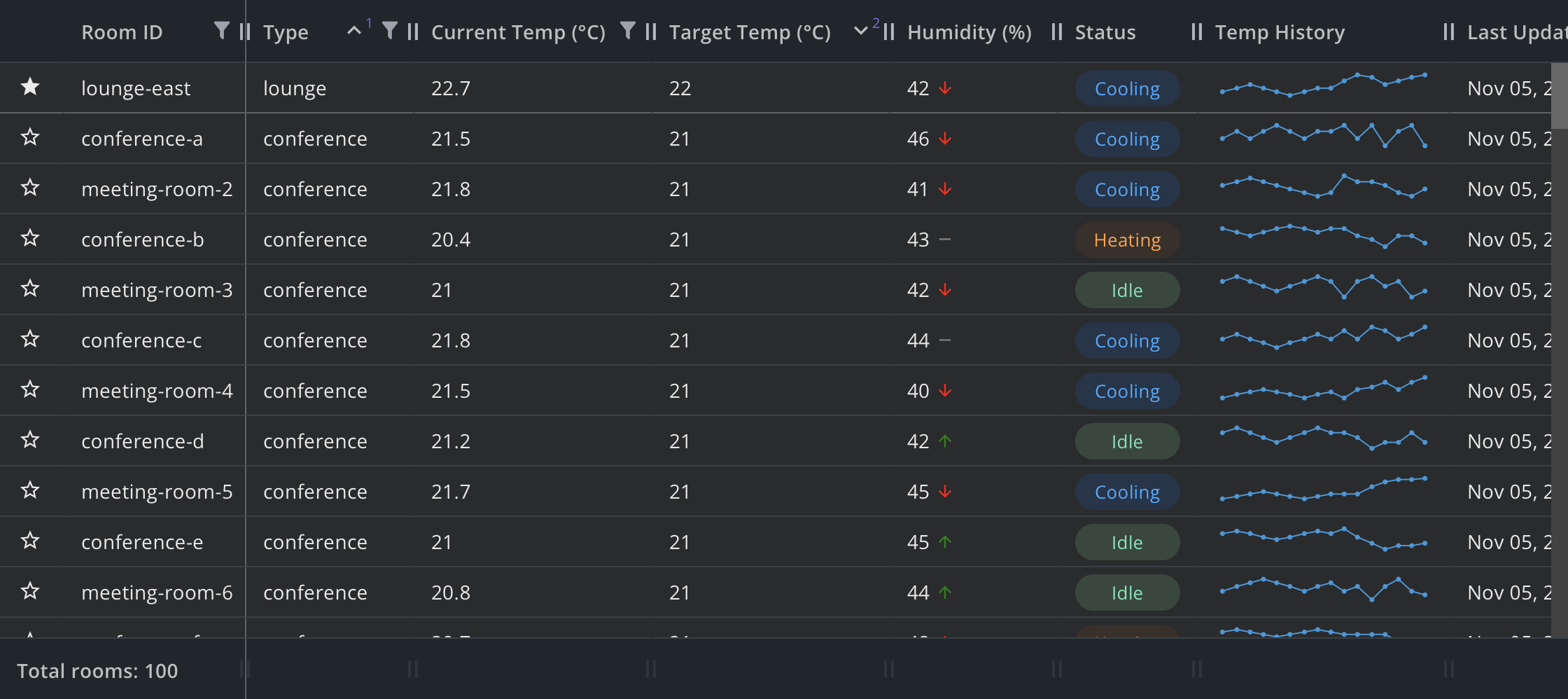Click the resize handle before Temp History column
This screenshot has height=699, width=1568.
pyautogui.click(x=1197, y=32)
